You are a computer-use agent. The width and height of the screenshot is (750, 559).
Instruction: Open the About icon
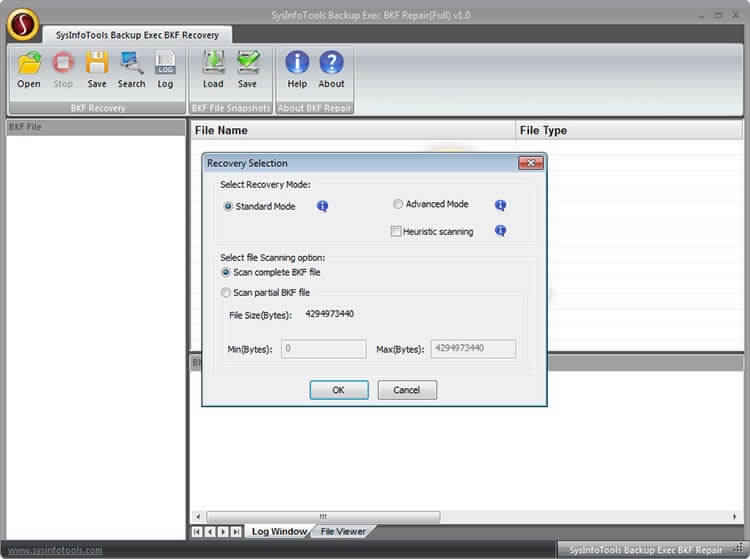331,69
